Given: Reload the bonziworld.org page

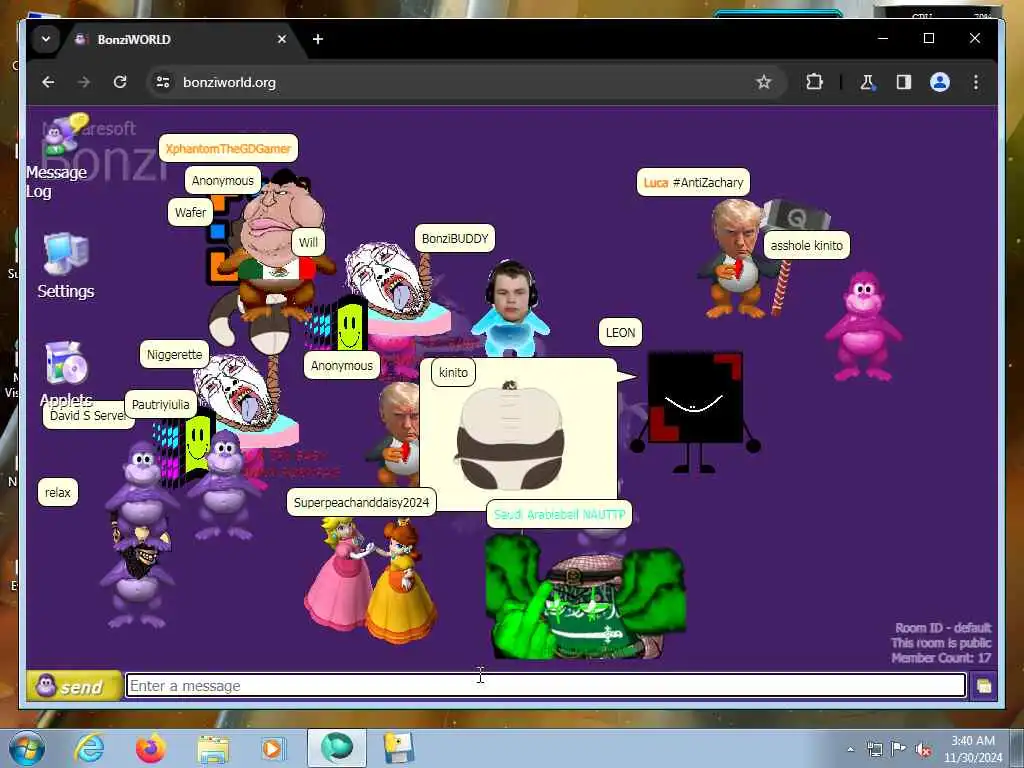Looking at the screenshot, I should pos(120,82).
